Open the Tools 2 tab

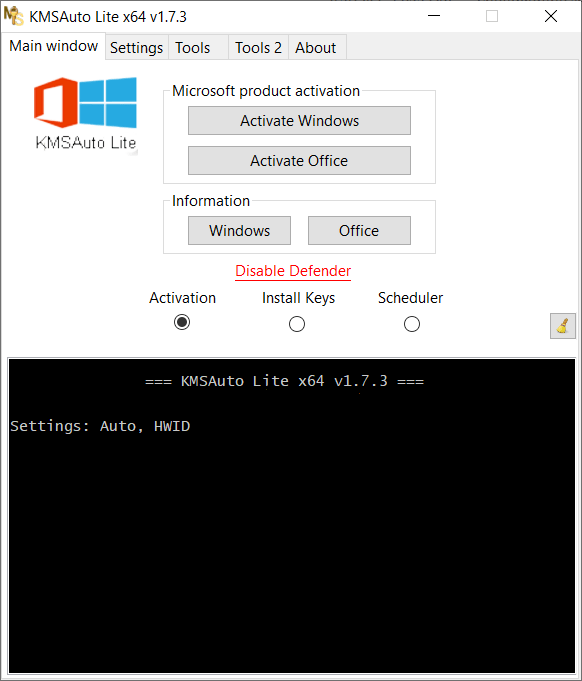pos(258,47)
